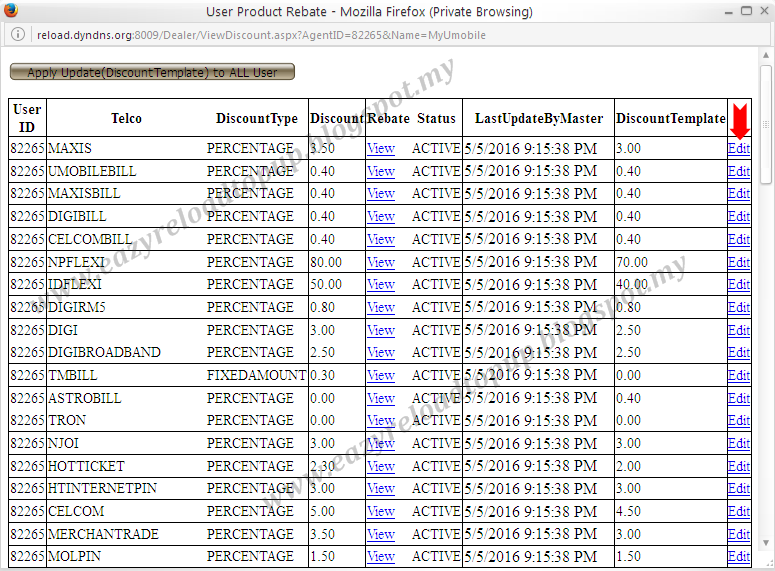Click the User ID column header
The height and width of the screenshot is (571, 775).
tap(27, 118)
